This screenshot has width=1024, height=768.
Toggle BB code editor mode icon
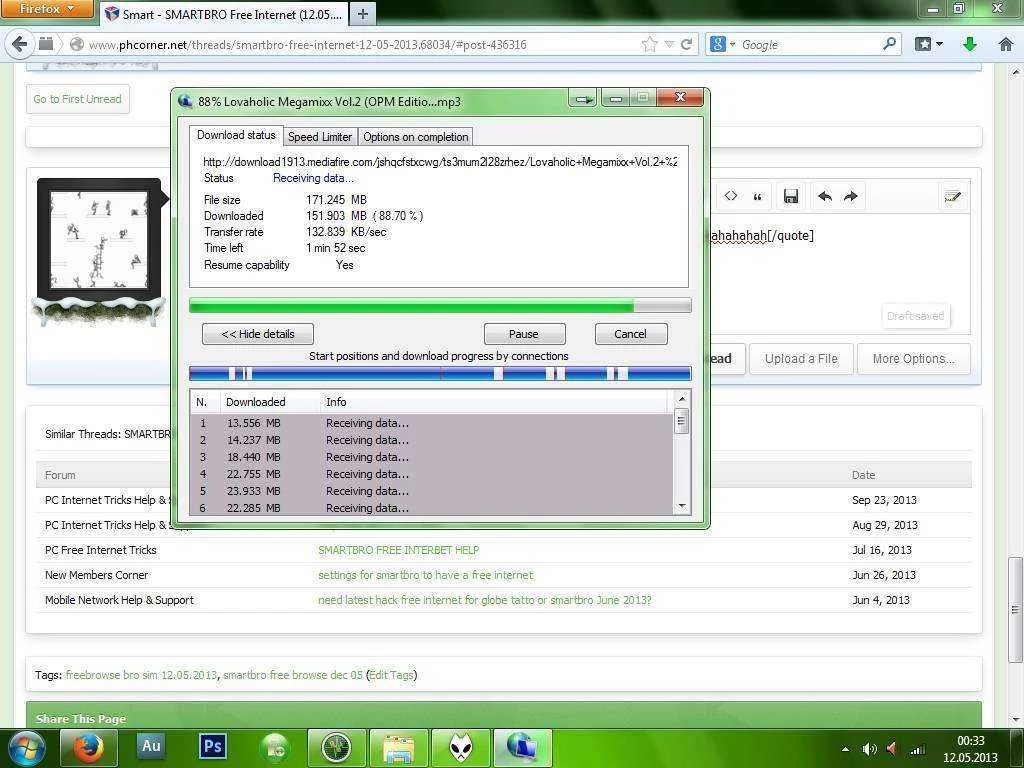pyautogui.click(x=952, y=196)
